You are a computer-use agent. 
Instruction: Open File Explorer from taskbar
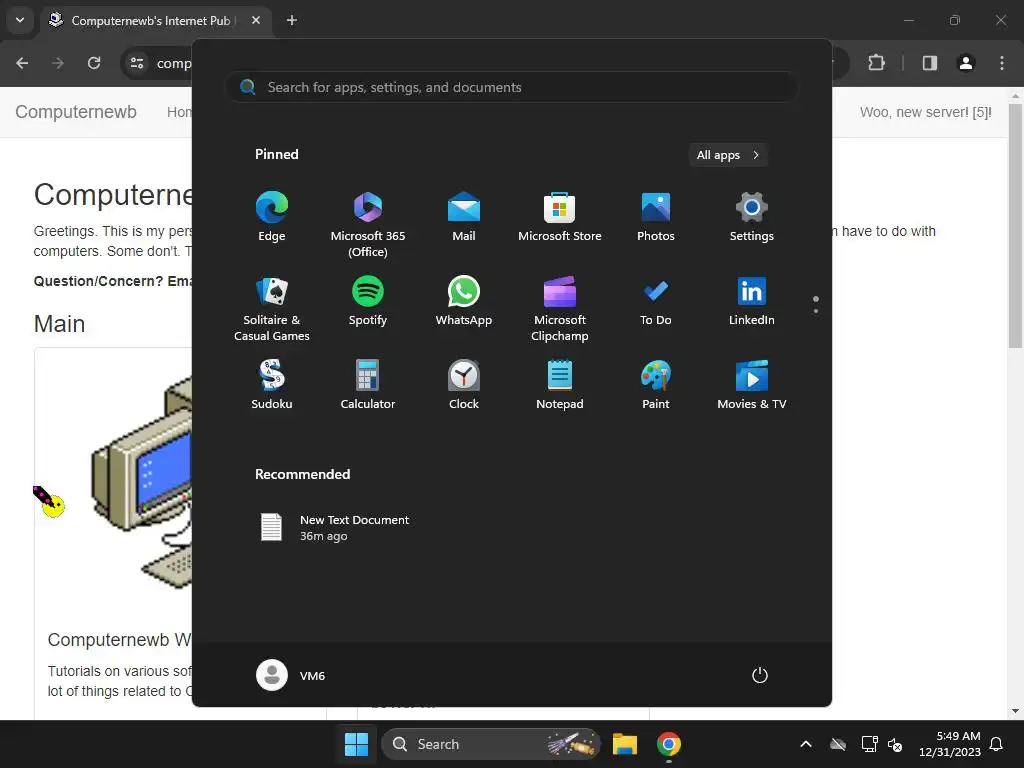tap(625, 744)
